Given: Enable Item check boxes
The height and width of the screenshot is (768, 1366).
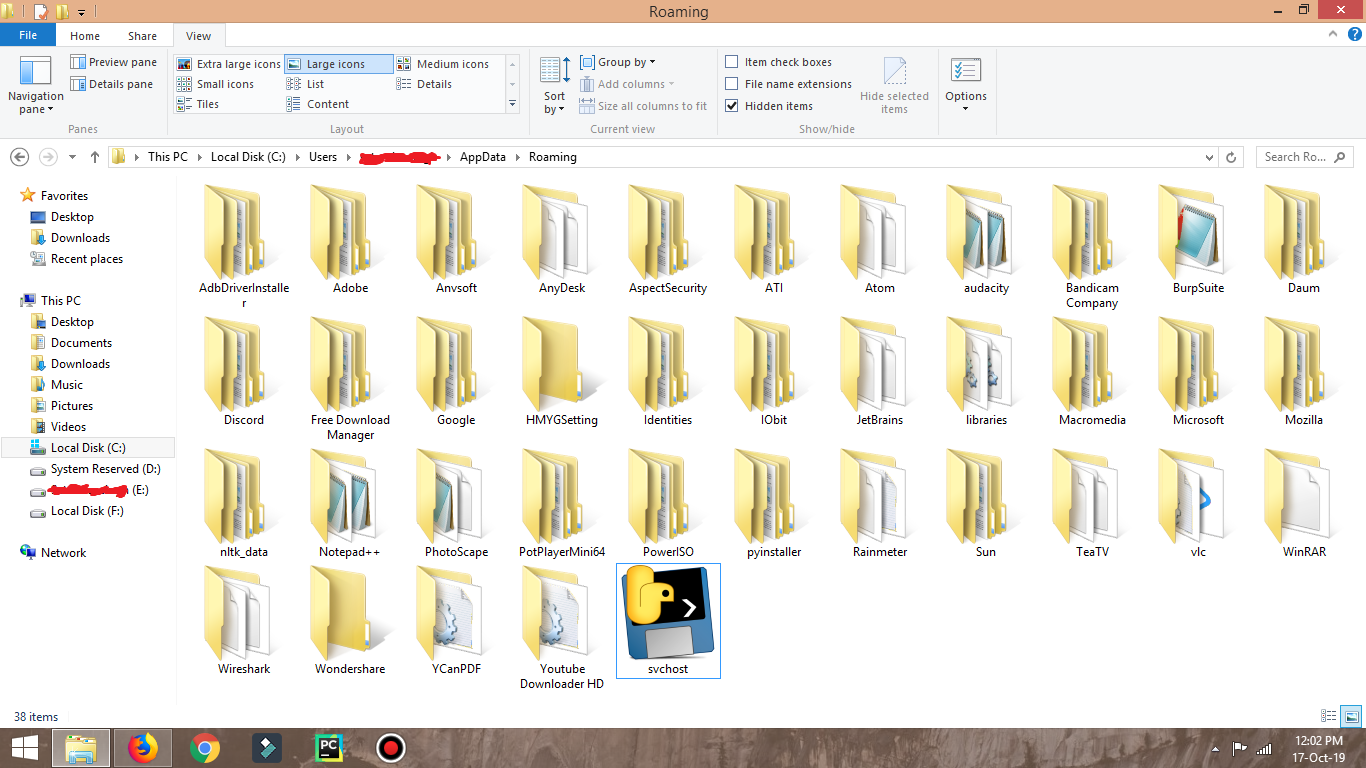Looking at the screenshot, I should tap(780, 62).
